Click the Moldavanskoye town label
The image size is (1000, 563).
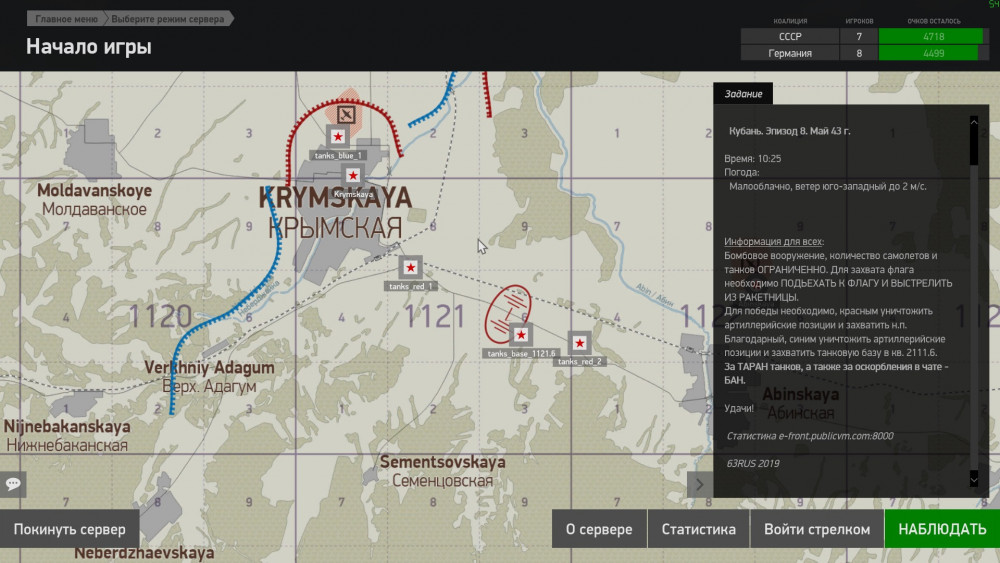click(x=94, y=191)
